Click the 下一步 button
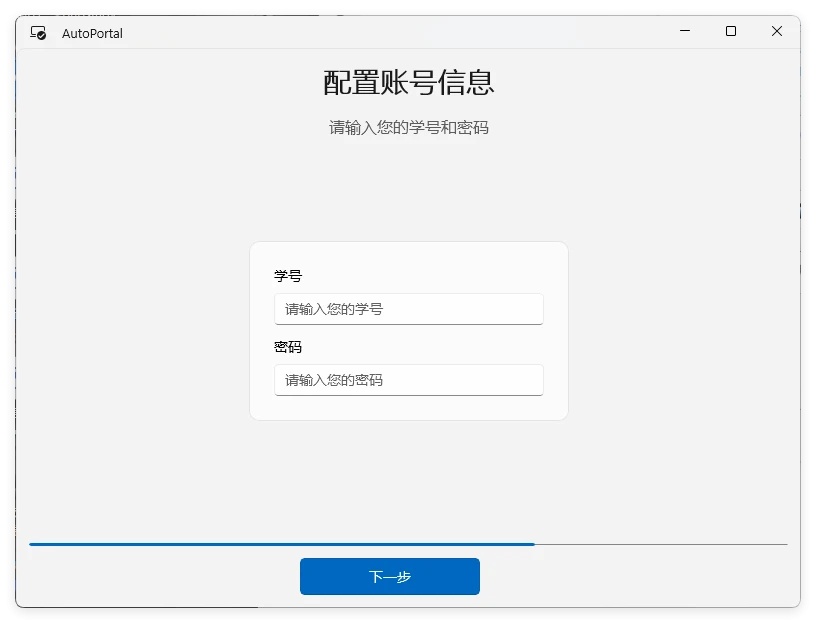Image resolution: width=816 pixels, height=623 pixels. tap(390, 577)
